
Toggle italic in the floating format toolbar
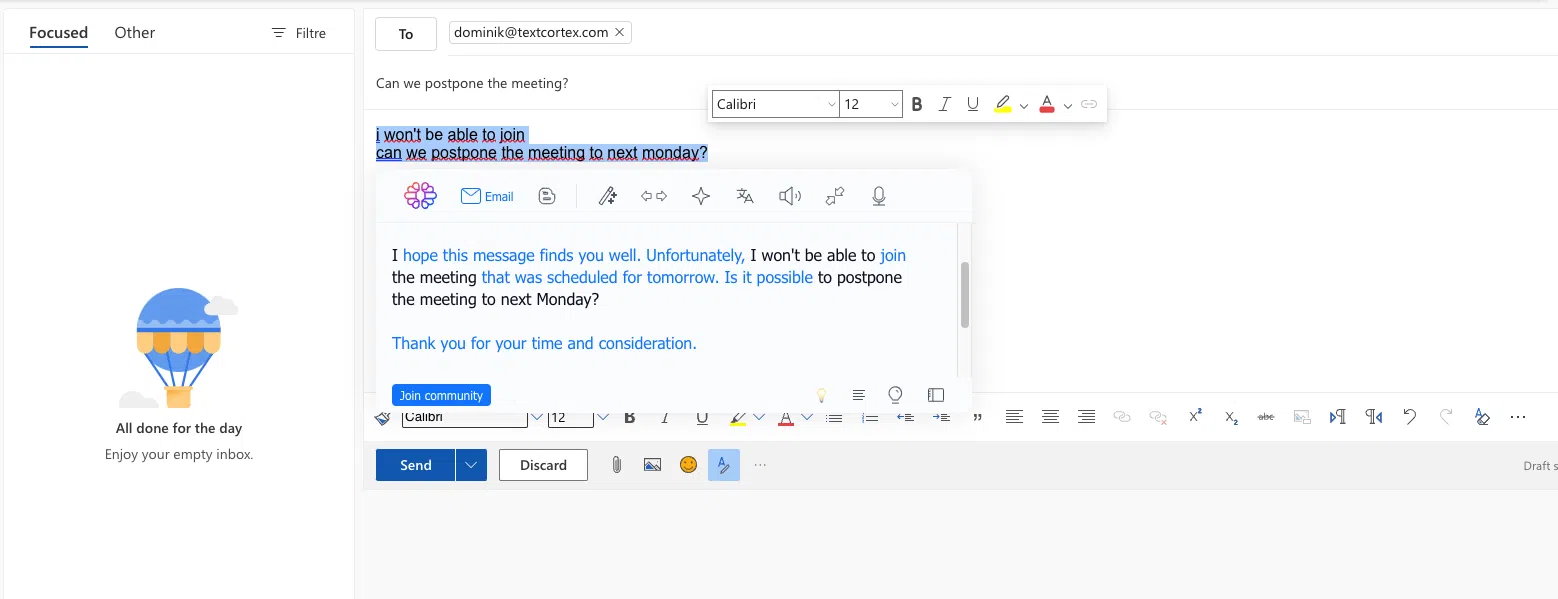click(944, 104)
